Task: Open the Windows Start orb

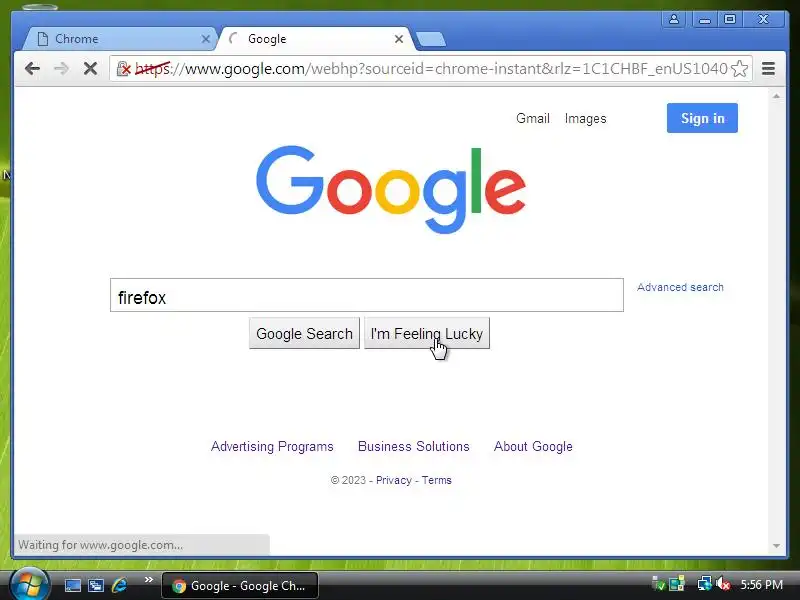Action: pyautogui.click(x=30, y=584)
